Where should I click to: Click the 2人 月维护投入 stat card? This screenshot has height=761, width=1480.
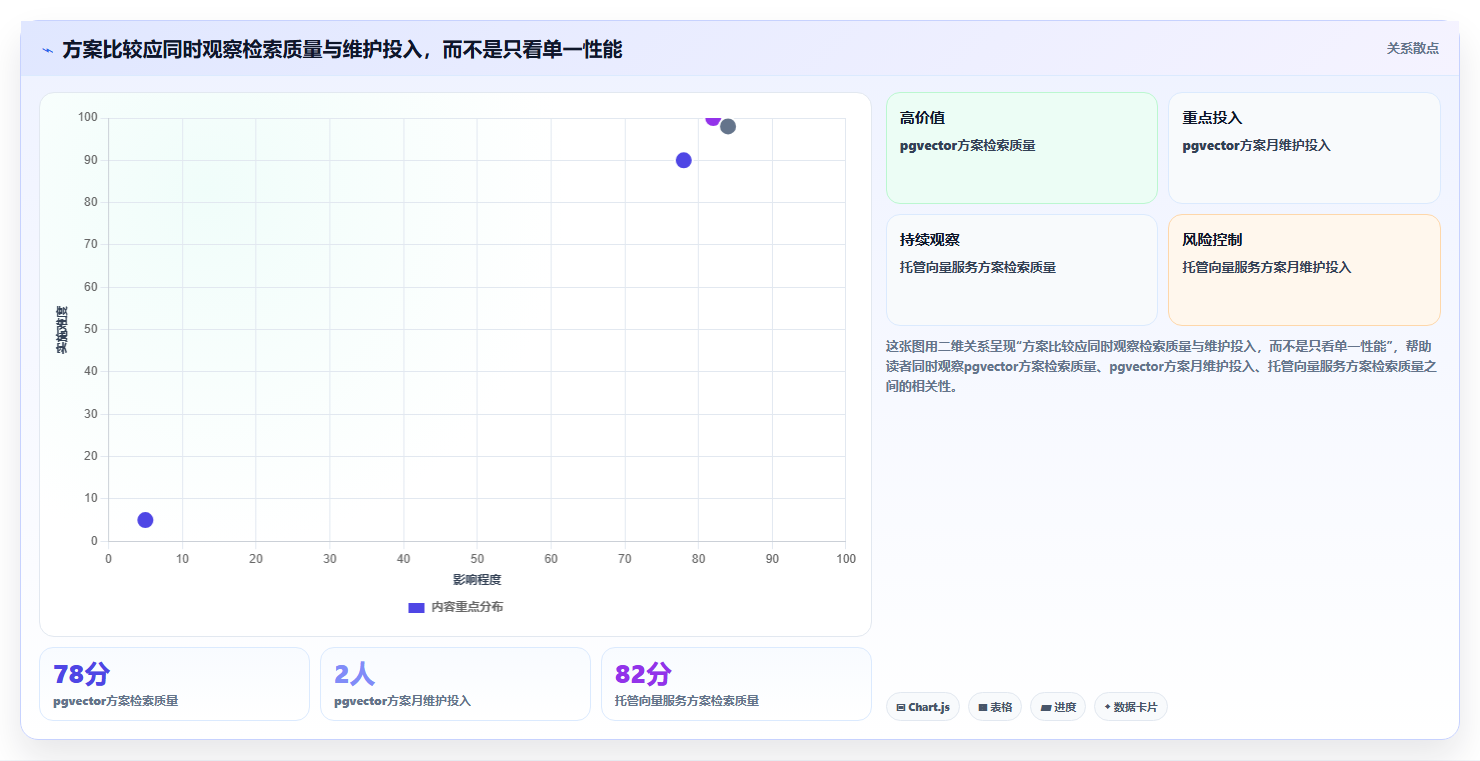click(455, 684)
